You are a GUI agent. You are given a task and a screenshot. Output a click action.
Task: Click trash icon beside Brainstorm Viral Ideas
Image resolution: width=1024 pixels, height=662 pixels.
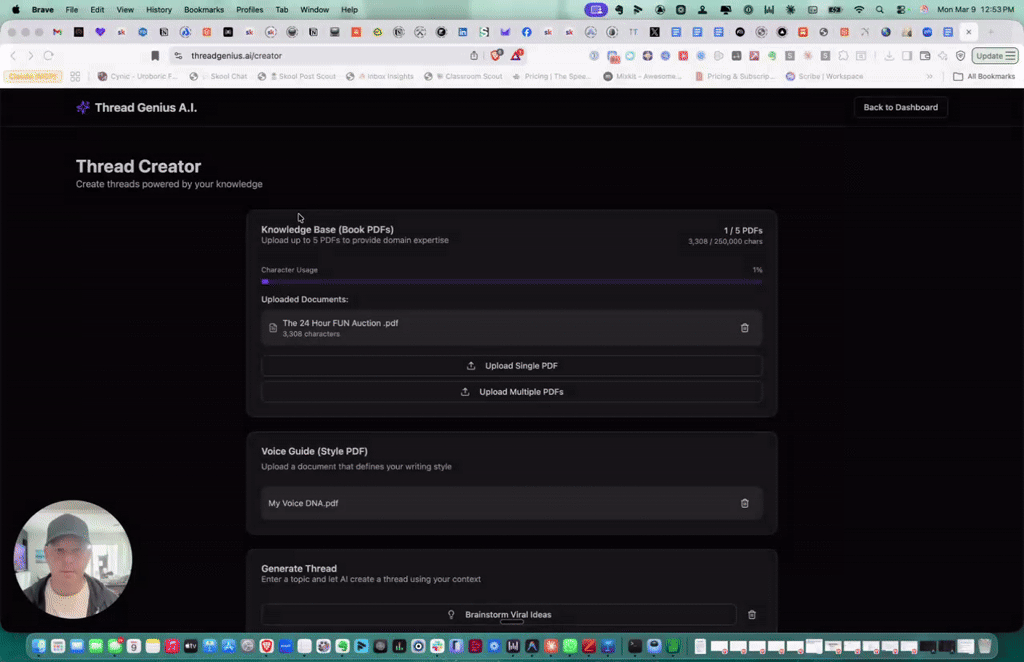752,614
